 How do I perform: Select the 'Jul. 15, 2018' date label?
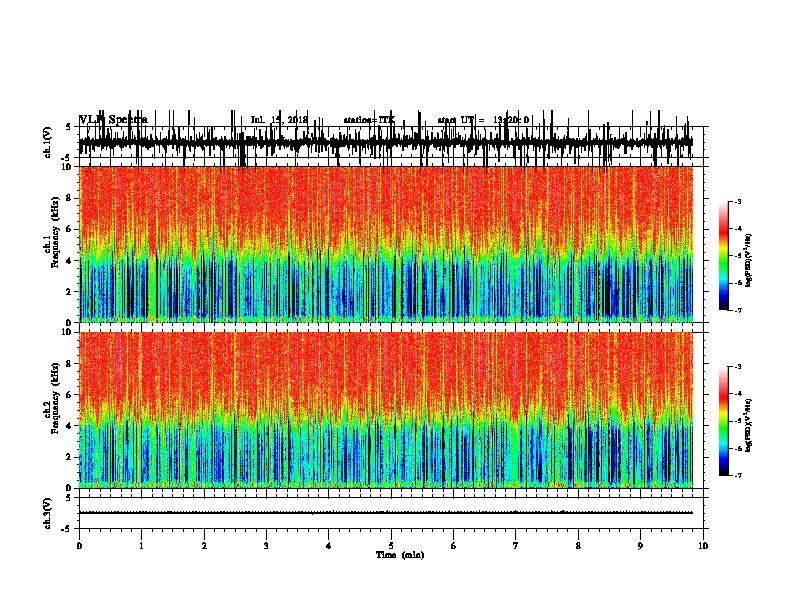(x=279, y=120)
